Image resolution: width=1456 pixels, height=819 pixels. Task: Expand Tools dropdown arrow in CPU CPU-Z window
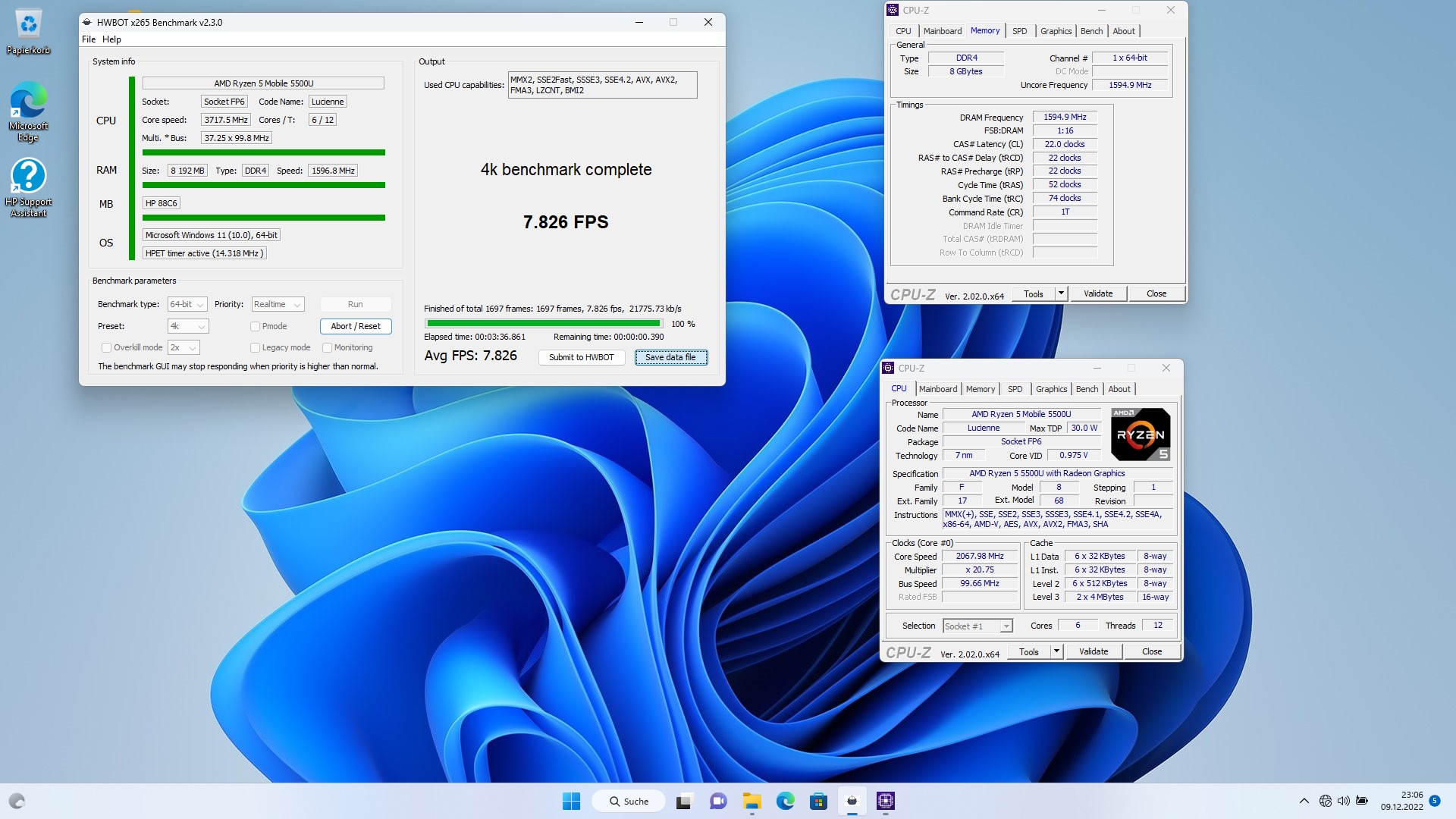1056,651
